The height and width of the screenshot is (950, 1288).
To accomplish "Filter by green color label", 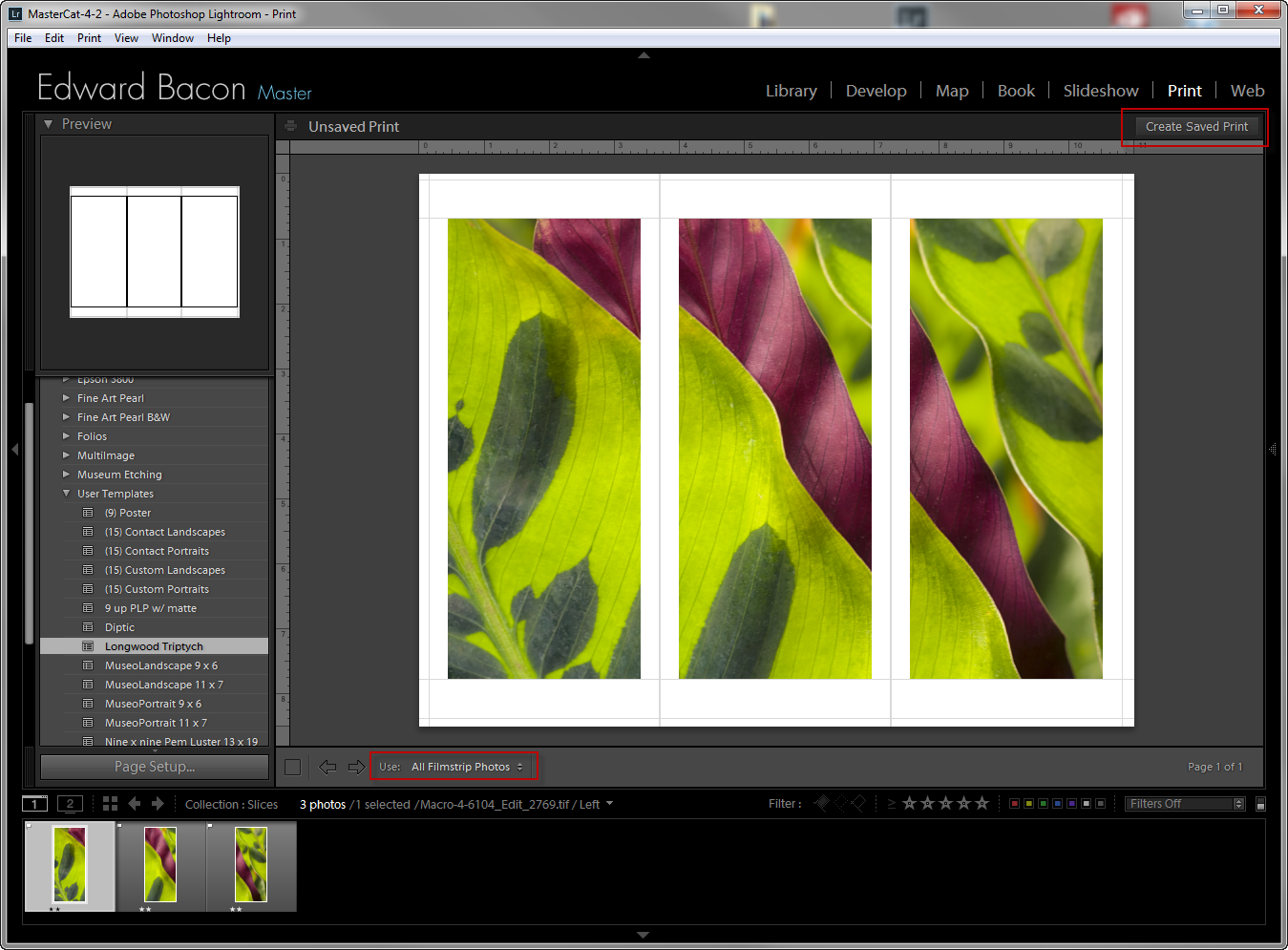I will [x=1044, y=804].
